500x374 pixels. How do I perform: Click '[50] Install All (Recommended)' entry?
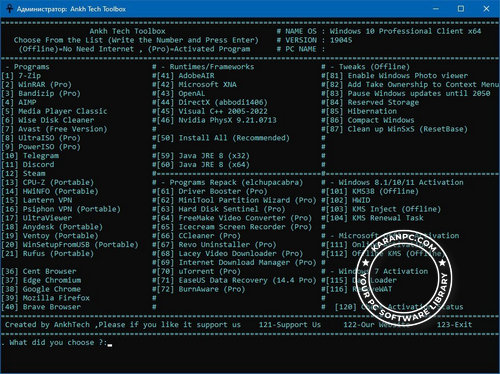(x=223, y=138)
